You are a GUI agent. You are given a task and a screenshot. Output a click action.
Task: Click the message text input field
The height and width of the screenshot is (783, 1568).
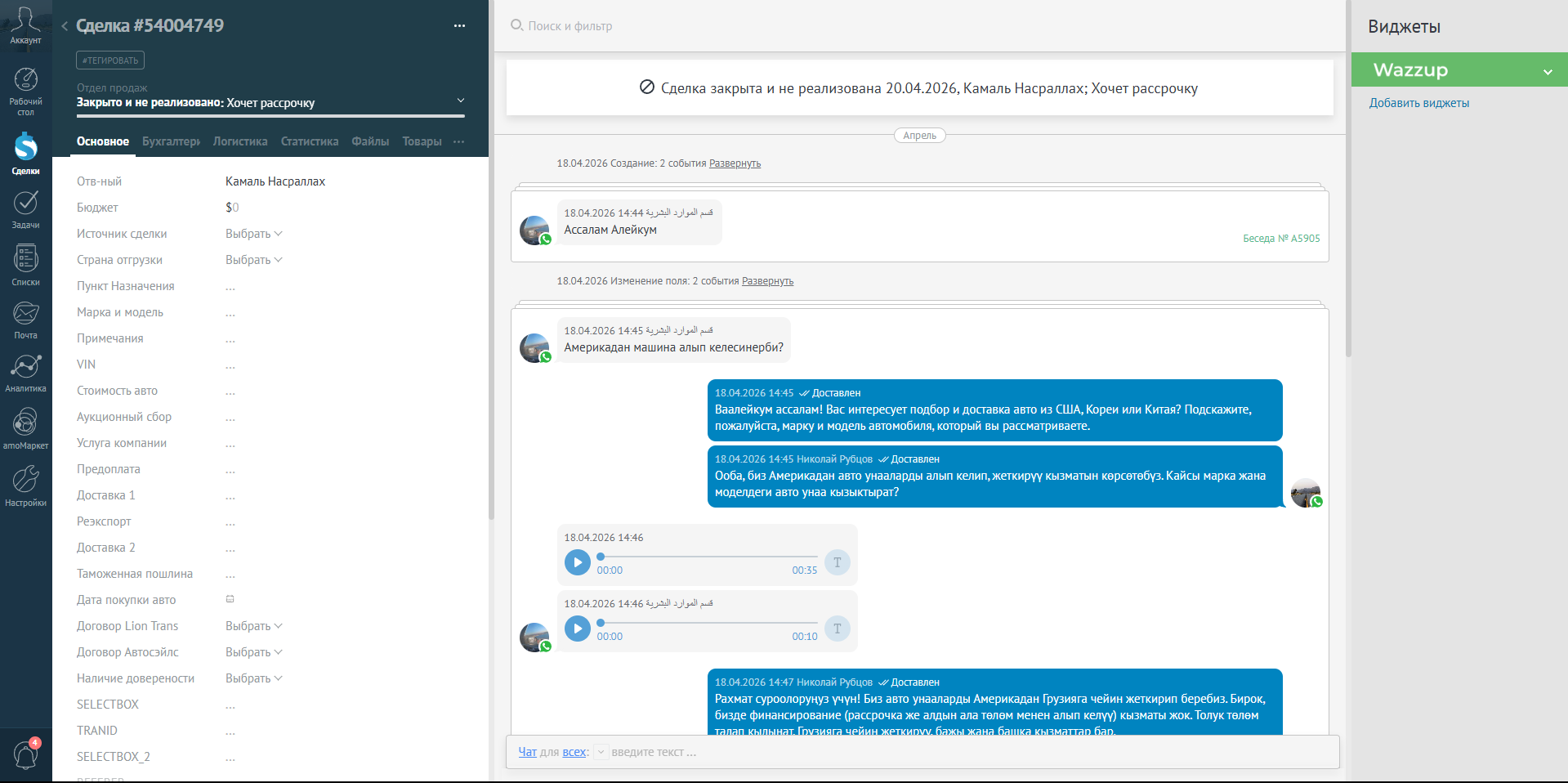pyautogui.click(x=972, y=752)
